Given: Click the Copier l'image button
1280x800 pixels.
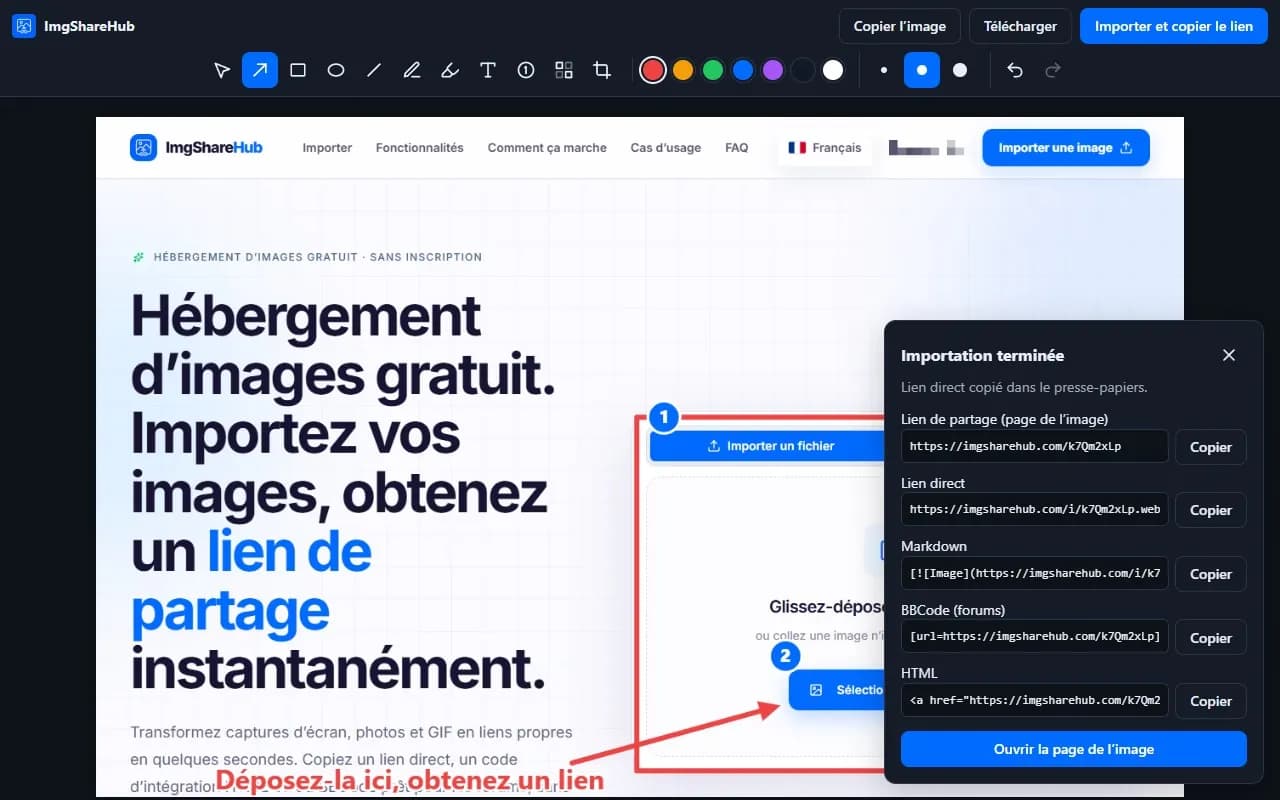Looking at the screenshot, I should 900,26.
